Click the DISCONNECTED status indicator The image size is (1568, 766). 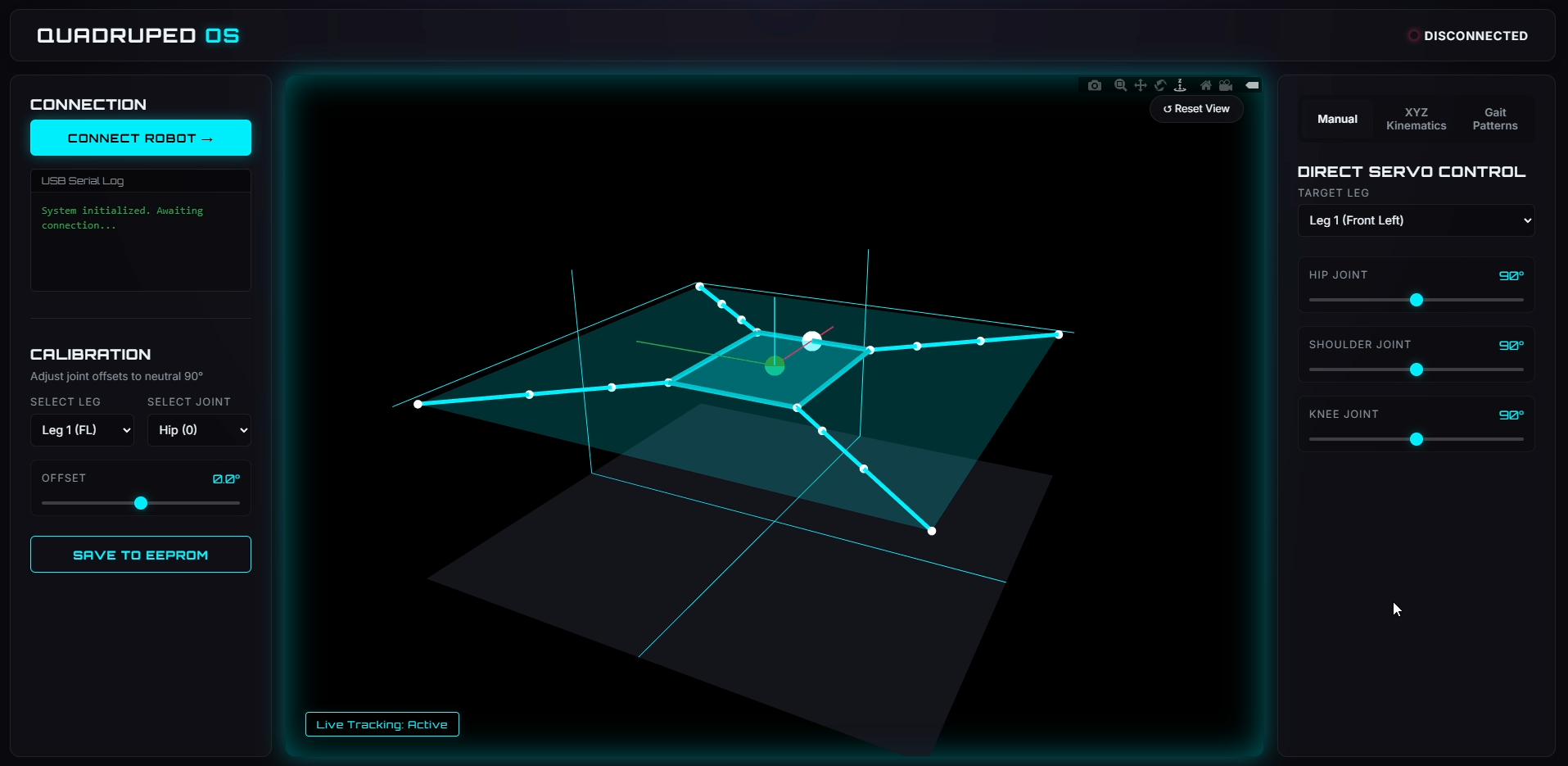1467,36
